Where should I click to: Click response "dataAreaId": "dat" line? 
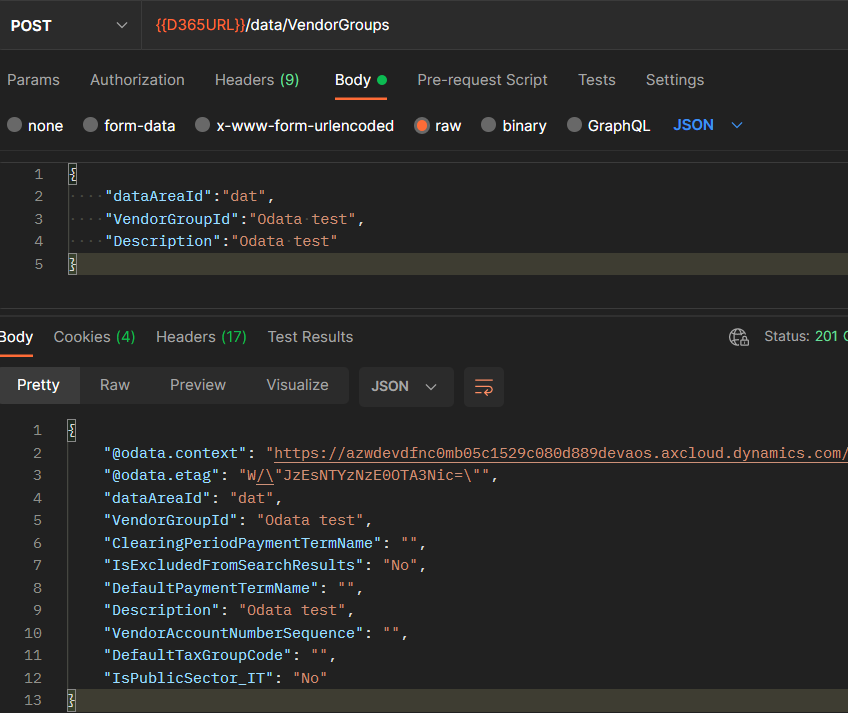pyautogui.click(x=193, y=498)
